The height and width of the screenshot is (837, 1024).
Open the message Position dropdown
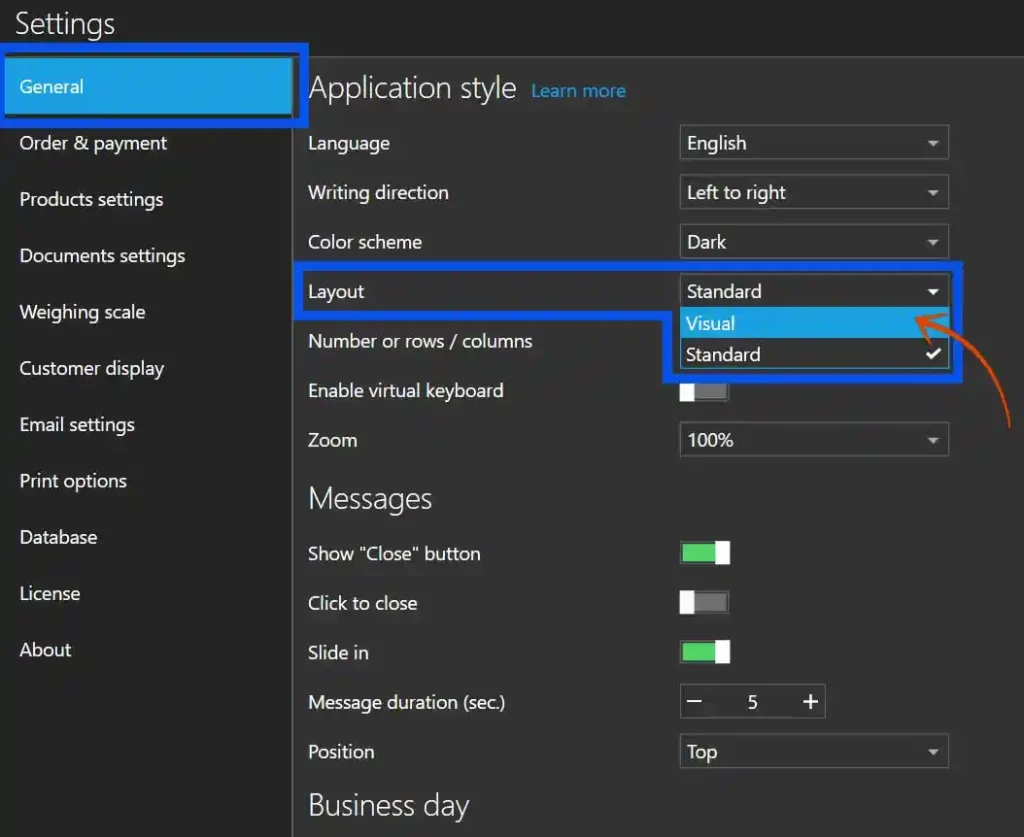tap(813, 751)
